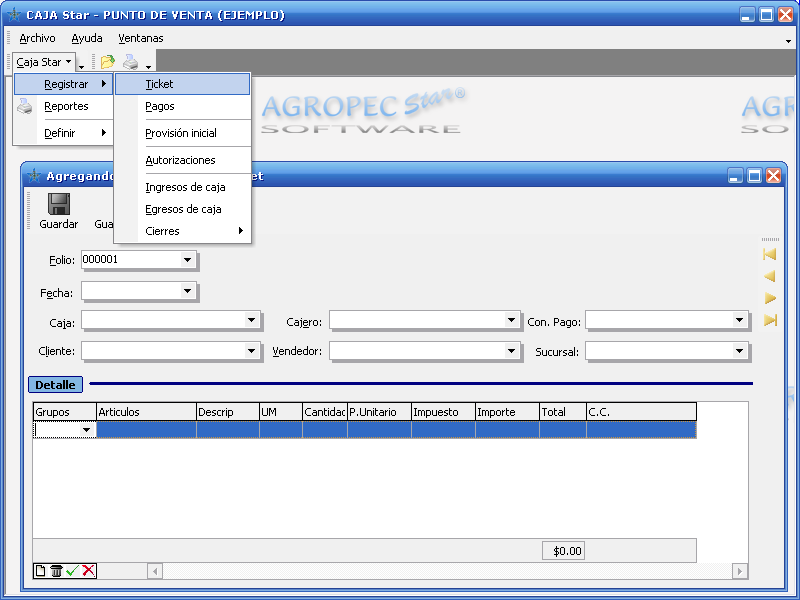This screenshot has width=800, height=600.
Task: Click the P.Unitario column header
Action: point(379,412)
